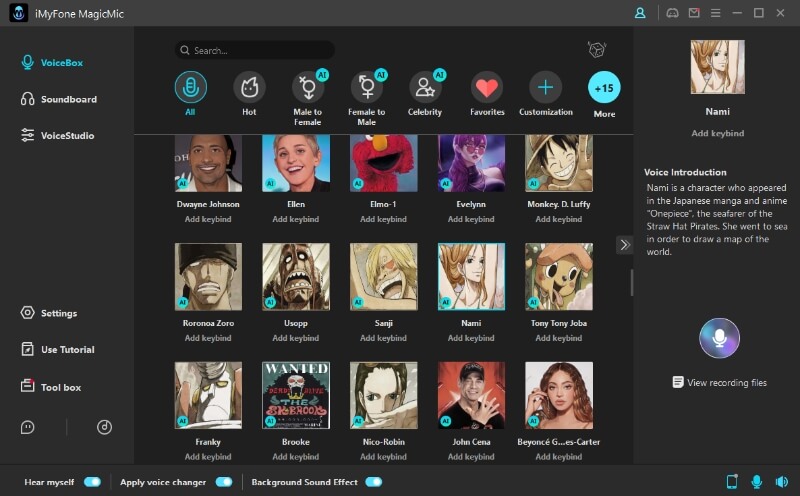Open the mail messages icon
Screen dimensions: 800x496
point(694,13)
